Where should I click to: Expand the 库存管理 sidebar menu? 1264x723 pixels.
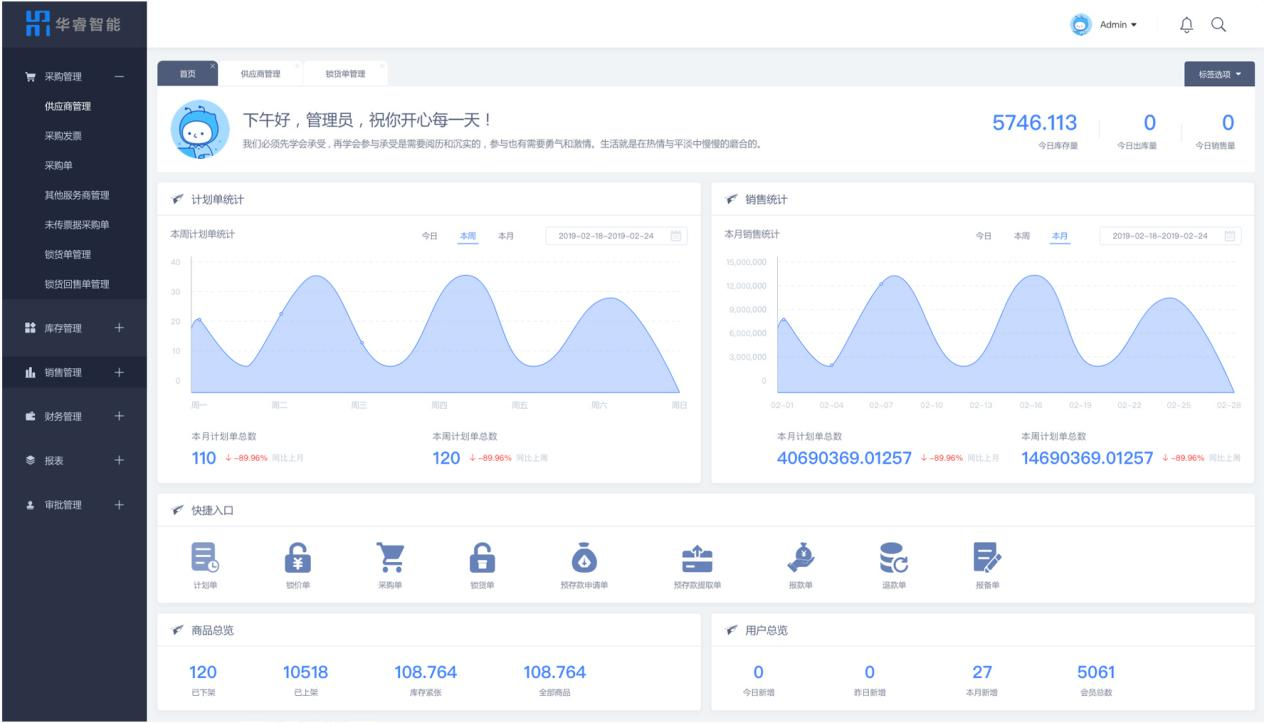click(119, 328)
